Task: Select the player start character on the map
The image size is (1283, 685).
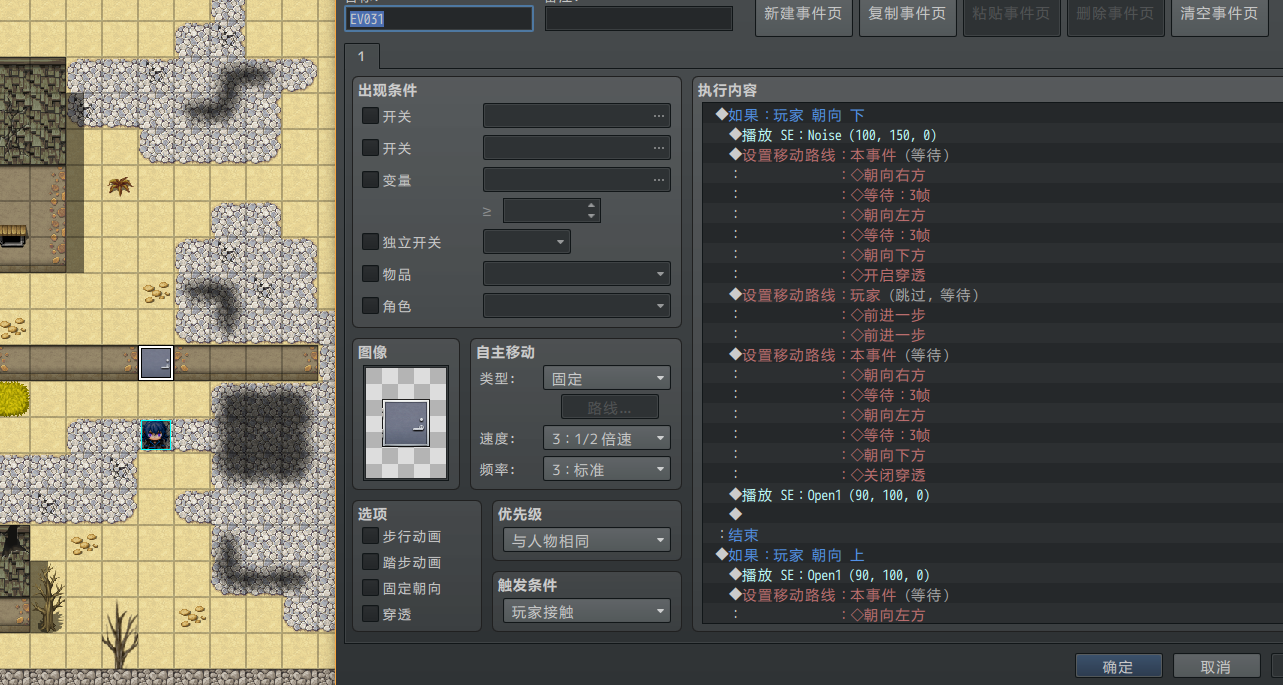Action: pyautogui.click(x=156, y=435)
